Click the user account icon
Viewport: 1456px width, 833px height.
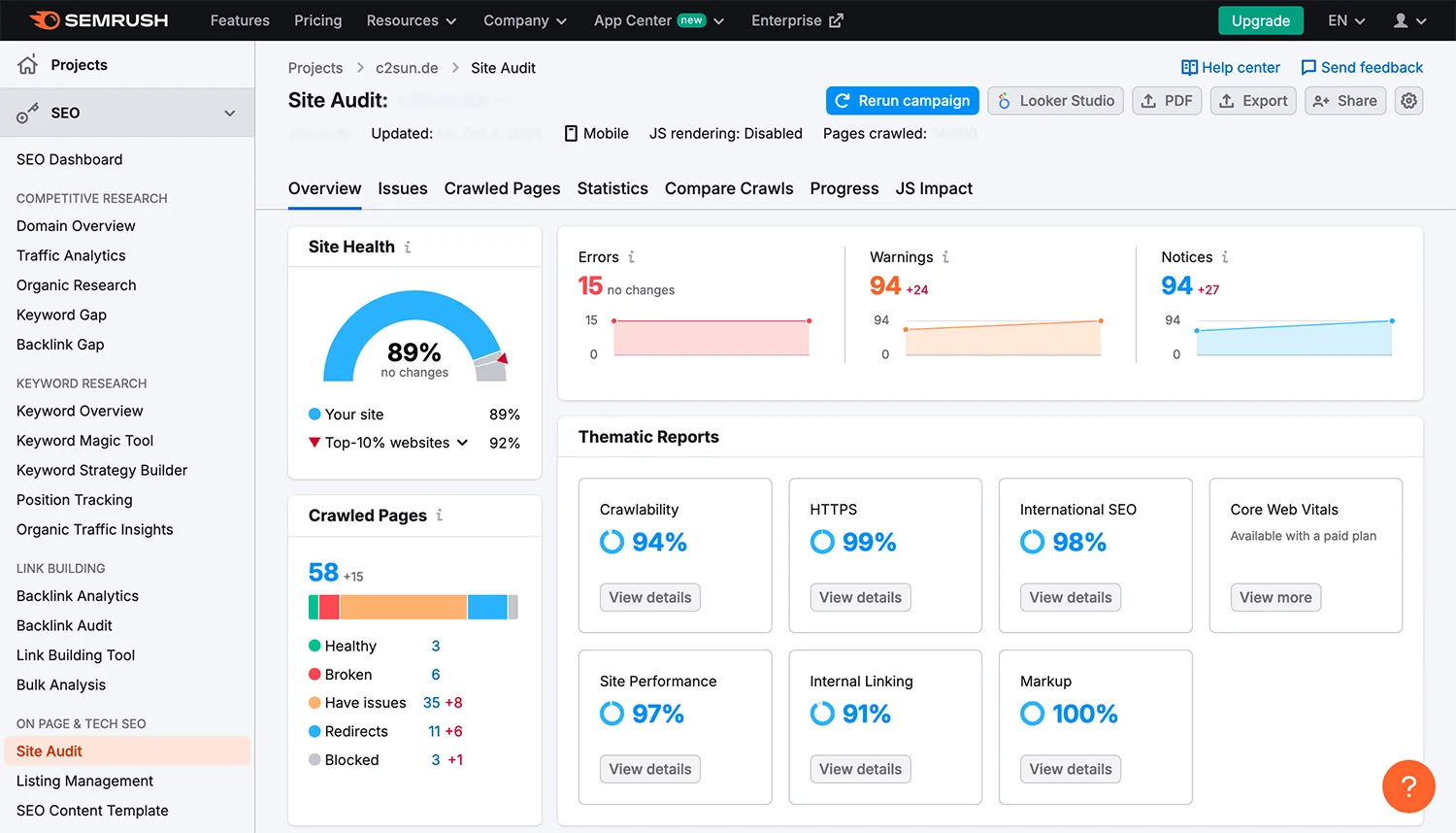point(1401,20)
